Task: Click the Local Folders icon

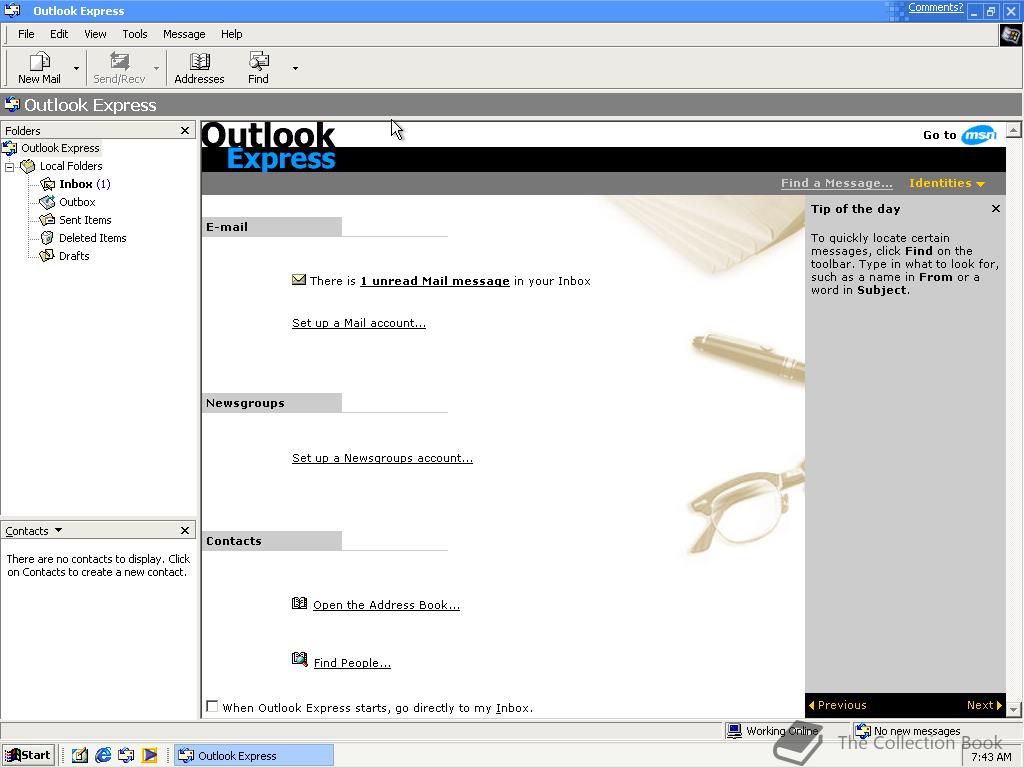Action: (x=27, y=166)
